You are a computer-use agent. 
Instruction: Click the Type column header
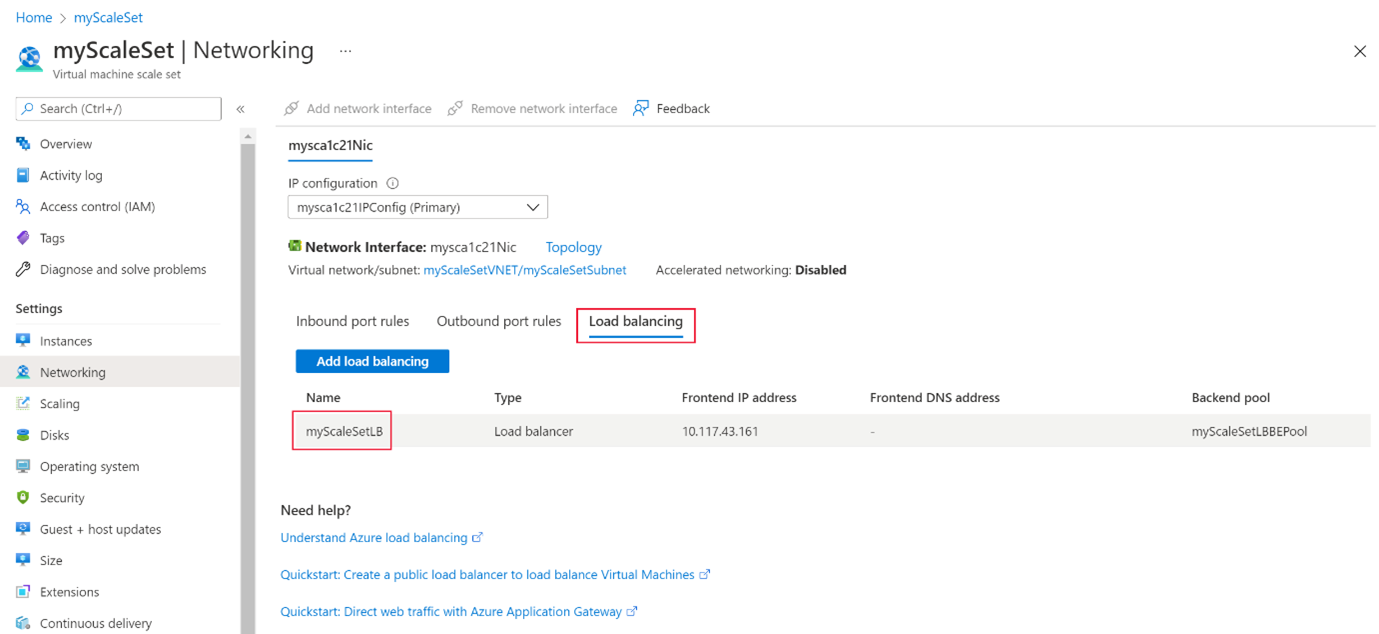(508, 398)
